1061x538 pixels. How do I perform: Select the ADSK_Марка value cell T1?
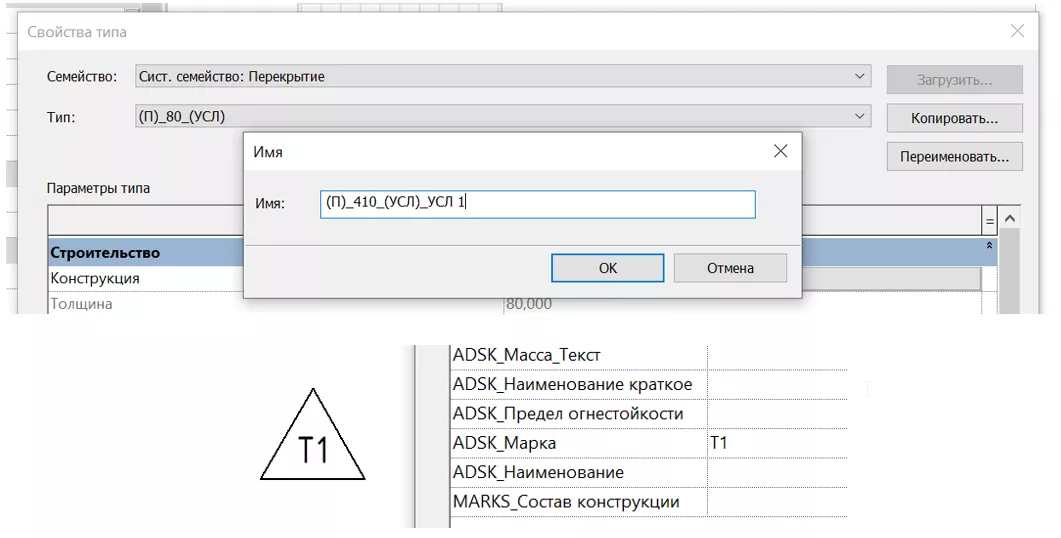coord(775,443)
